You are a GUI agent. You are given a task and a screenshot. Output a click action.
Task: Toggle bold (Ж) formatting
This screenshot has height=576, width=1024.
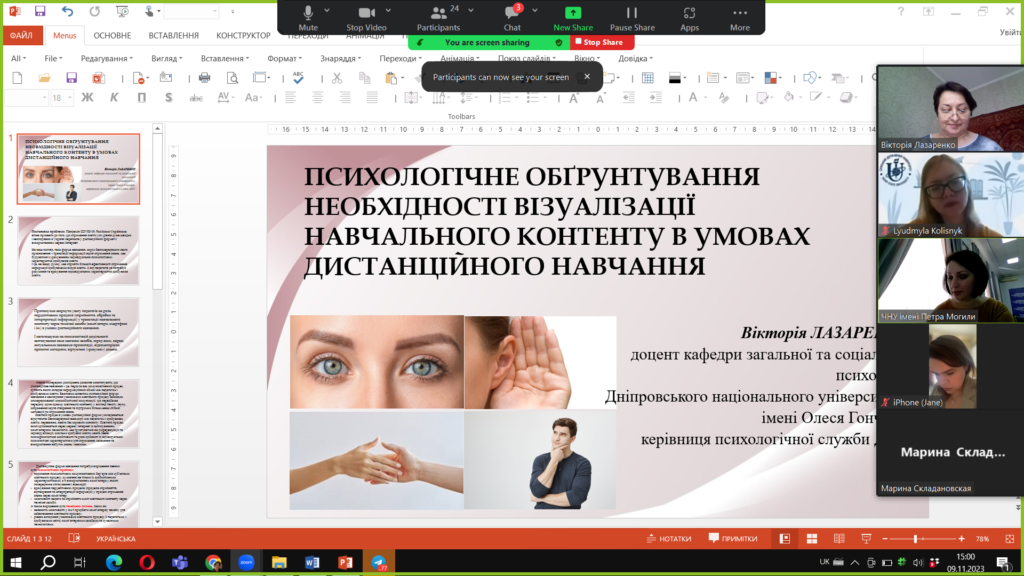coord(87,97)
